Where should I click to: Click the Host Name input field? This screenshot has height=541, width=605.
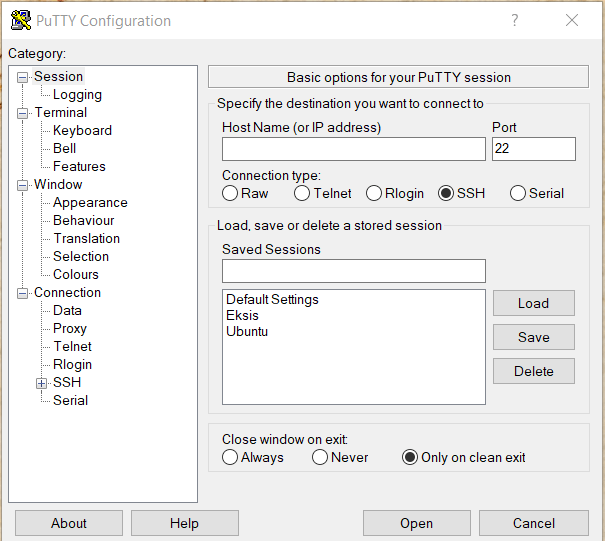click(353, 149)
